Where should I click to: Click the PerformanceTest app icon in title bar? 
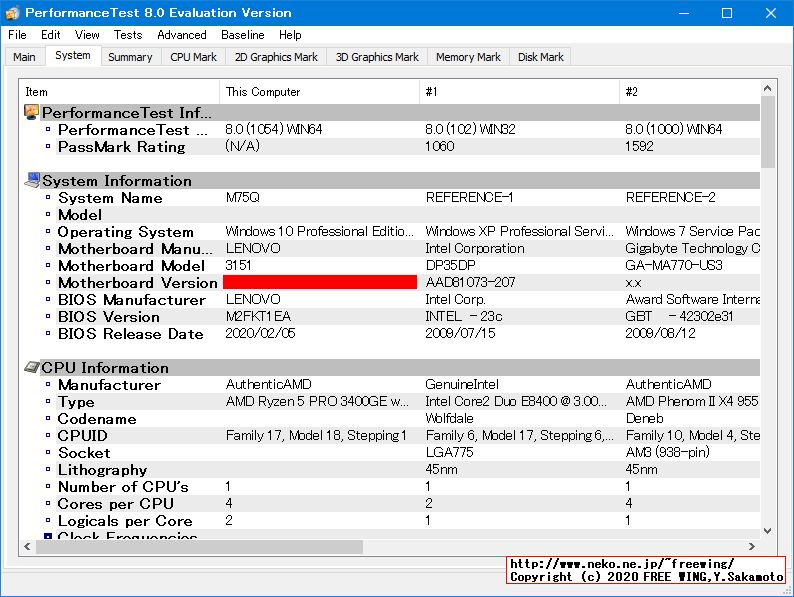(13, 13)
